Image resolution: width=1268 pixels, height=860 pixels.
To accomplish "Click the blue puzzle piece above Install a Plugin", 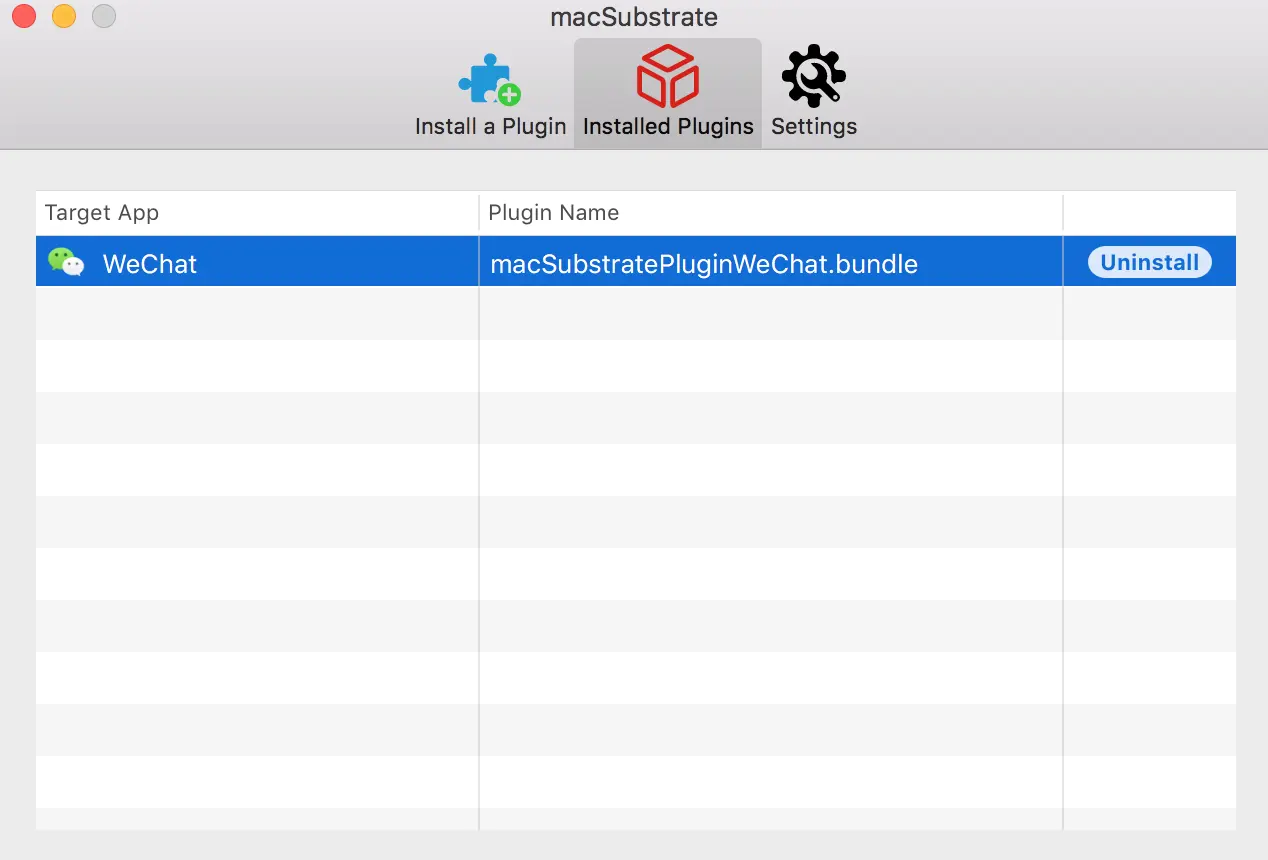I will [x=487, y=78].
